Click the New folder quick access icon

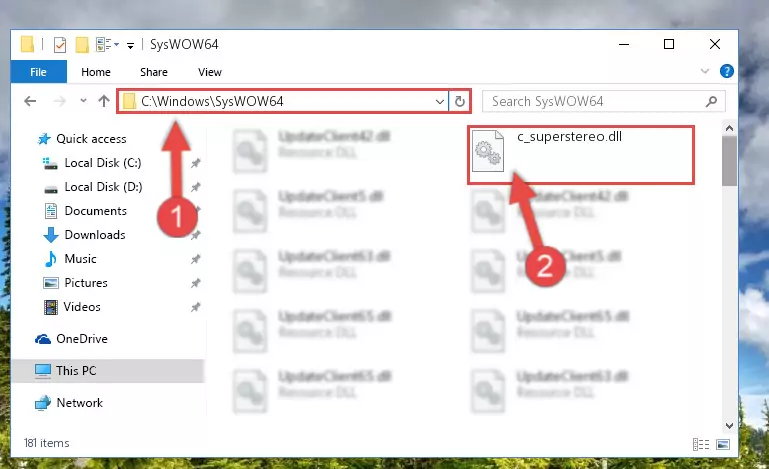[82, 45]
